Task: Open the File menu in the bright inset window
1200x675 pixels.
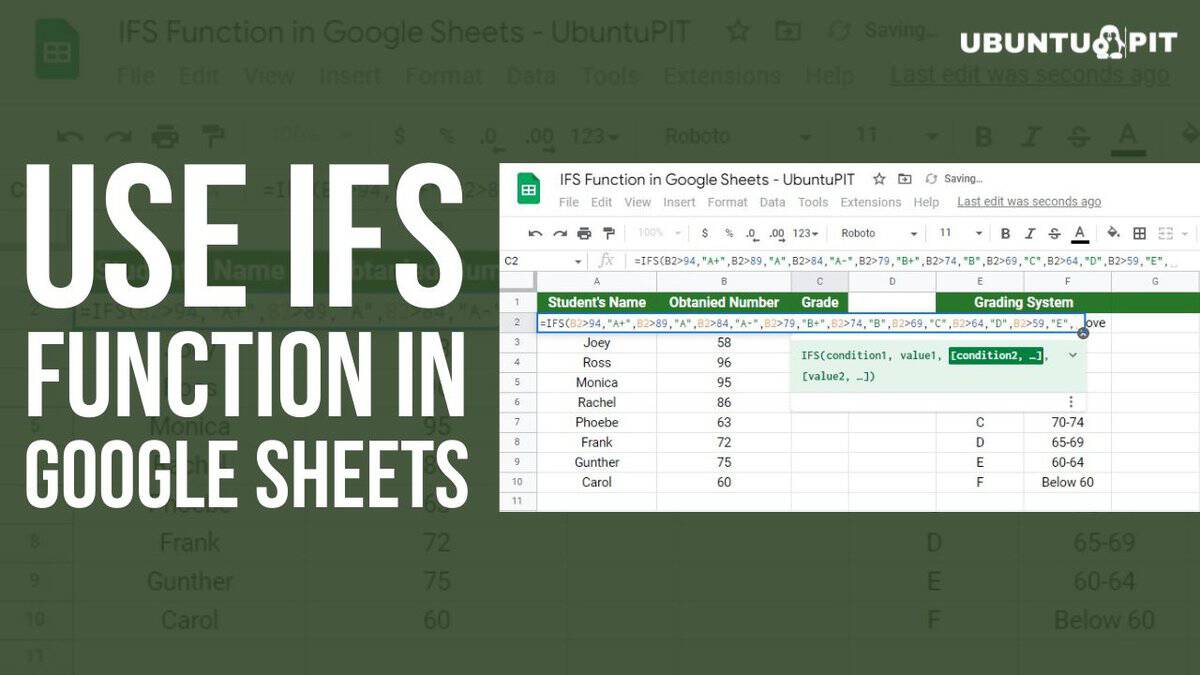Action: tap(569, 202)
